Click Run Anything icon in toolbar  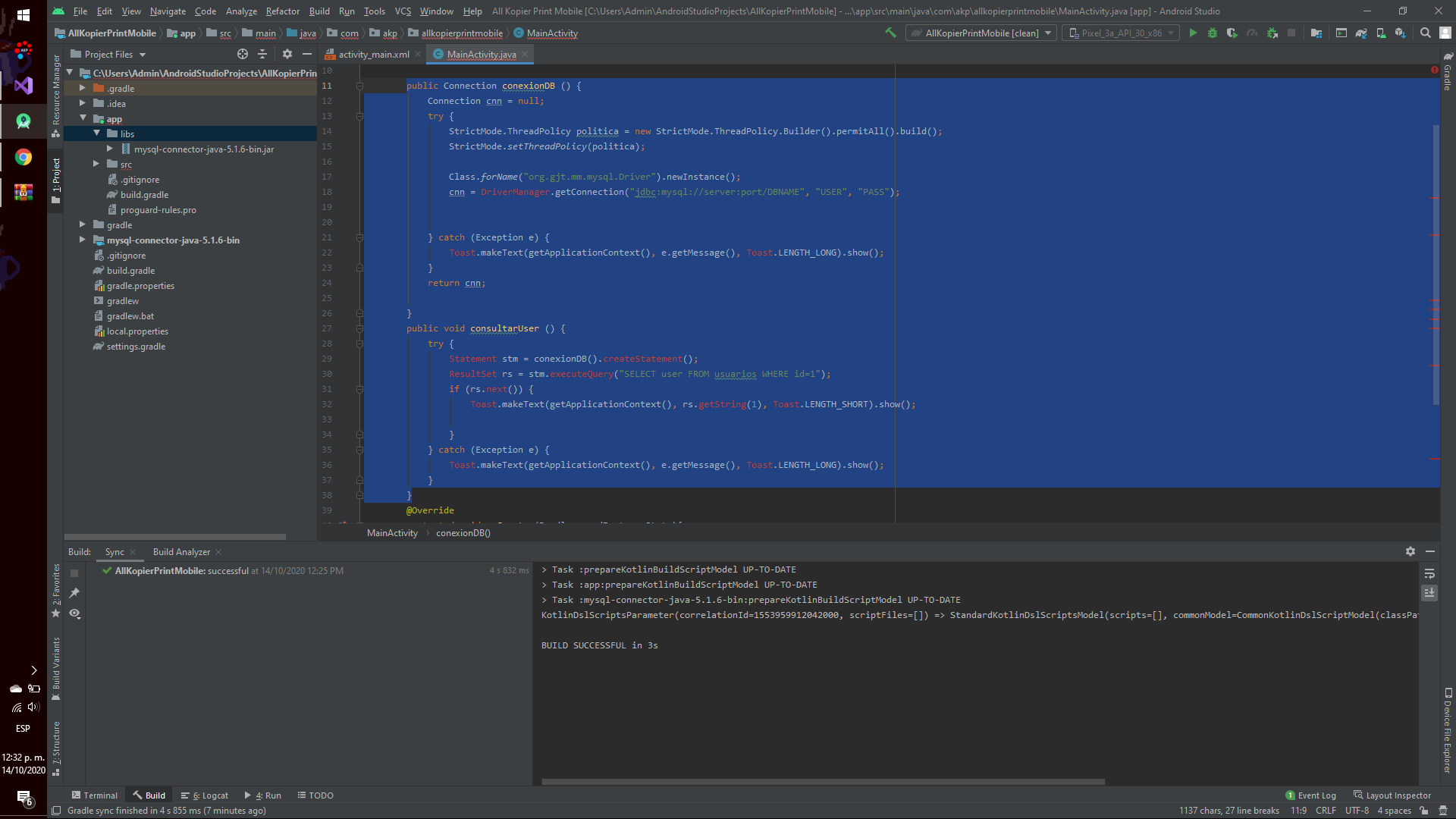[1341, 33]
